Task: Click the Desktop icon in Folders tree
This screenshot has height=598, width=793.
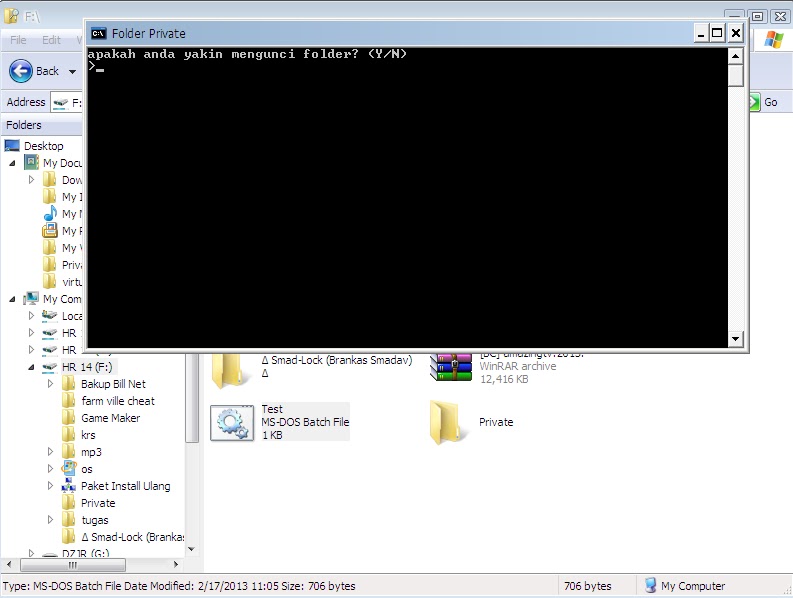Action: click(12, 146)
